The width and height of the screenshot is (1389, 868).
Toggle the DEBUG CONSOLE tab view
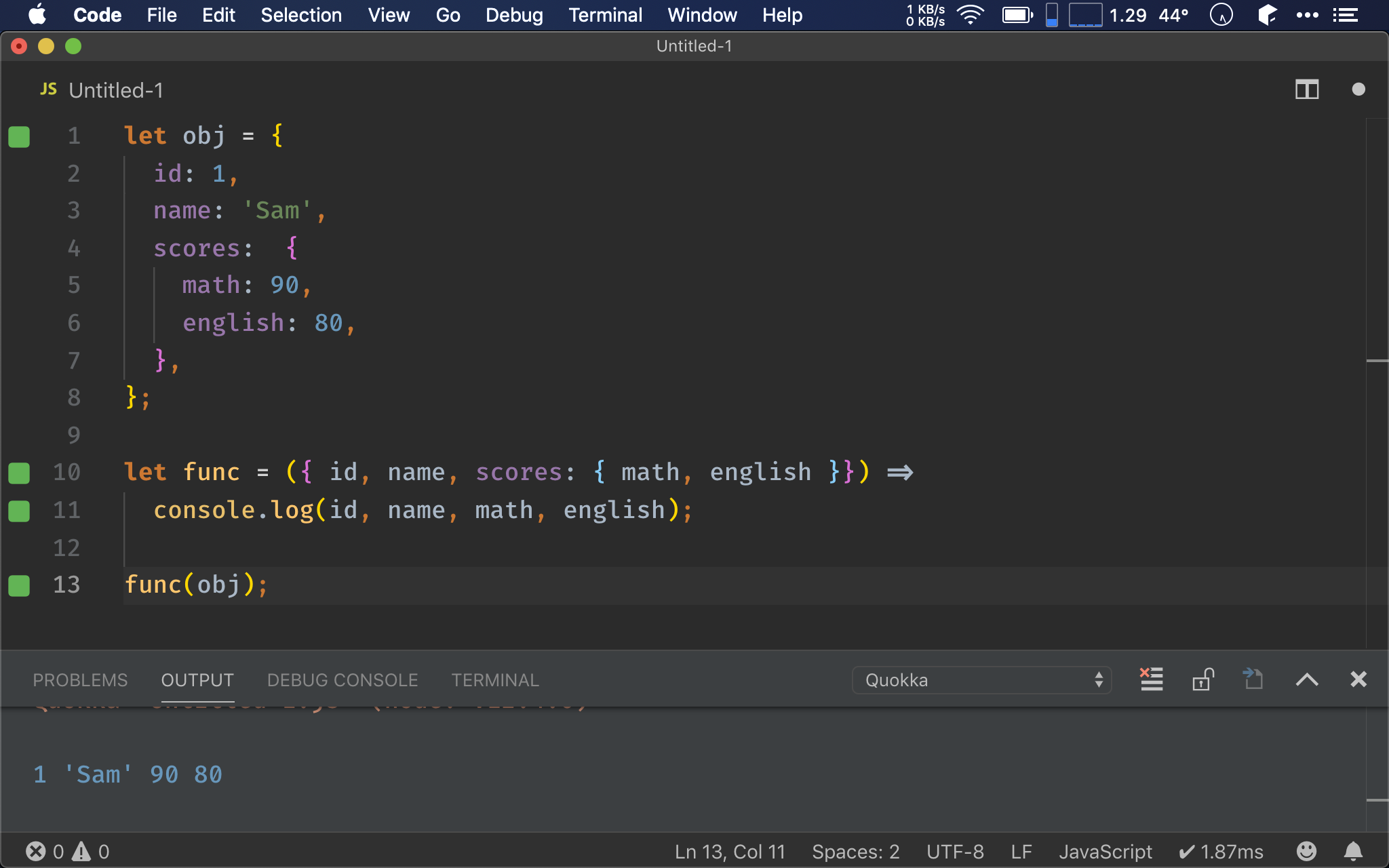click(342, 680)
